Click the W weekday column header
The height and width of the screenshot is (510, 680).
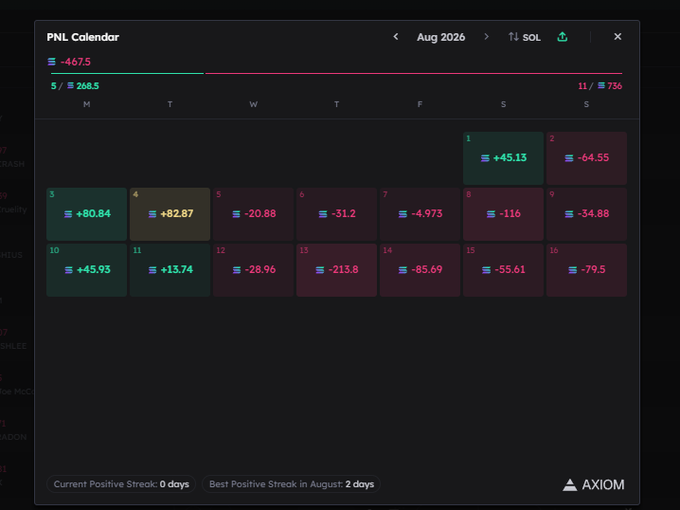(253, 104)
